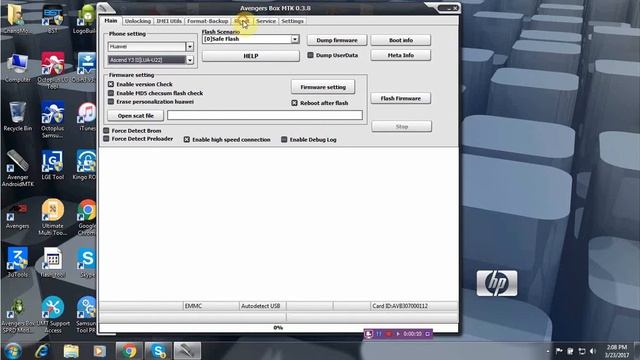The height and width of the screenshot is (360, 640).
Task: Open the UMT Support Access shortcut
Action: tap(53, 315)
